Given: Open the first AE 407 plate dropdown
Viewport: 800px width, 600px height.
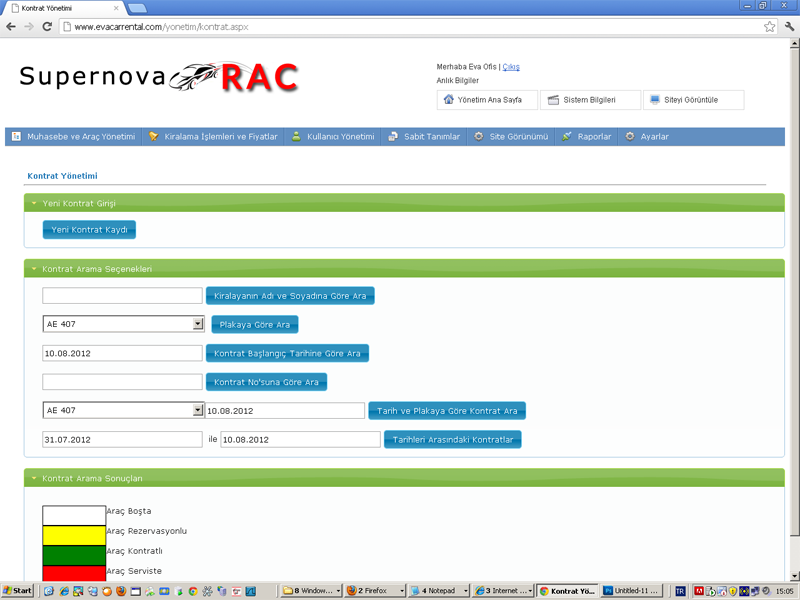Looking at the screenshot, I should click(x=198, y=323).
